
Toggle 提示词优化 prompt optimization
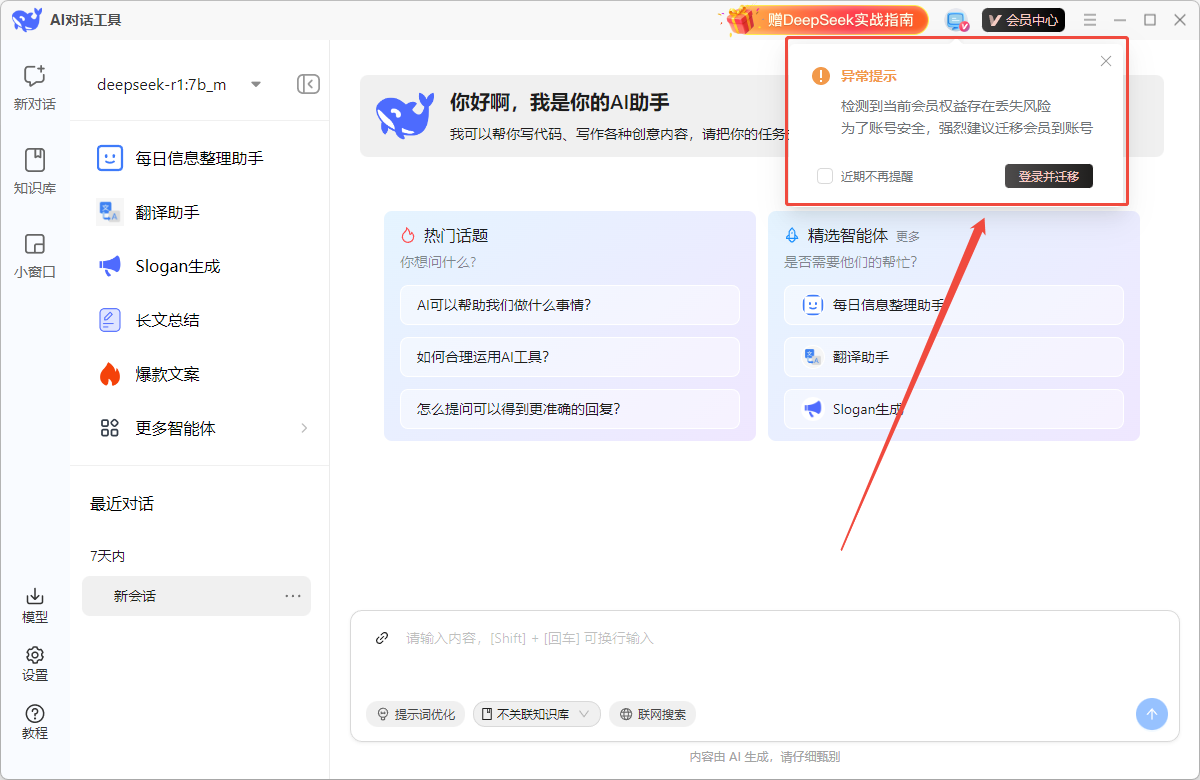[x=415, y=714]
